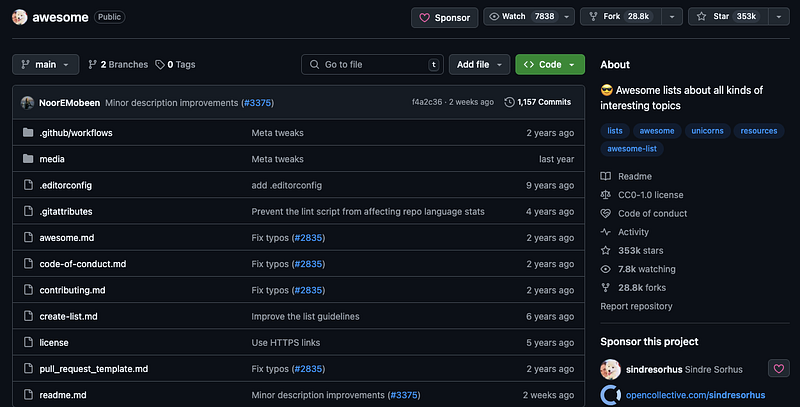The image size is (800, 407).
Task: Open the sindresorhus Sindre Sorhus sponsor name
Action: 684,369
